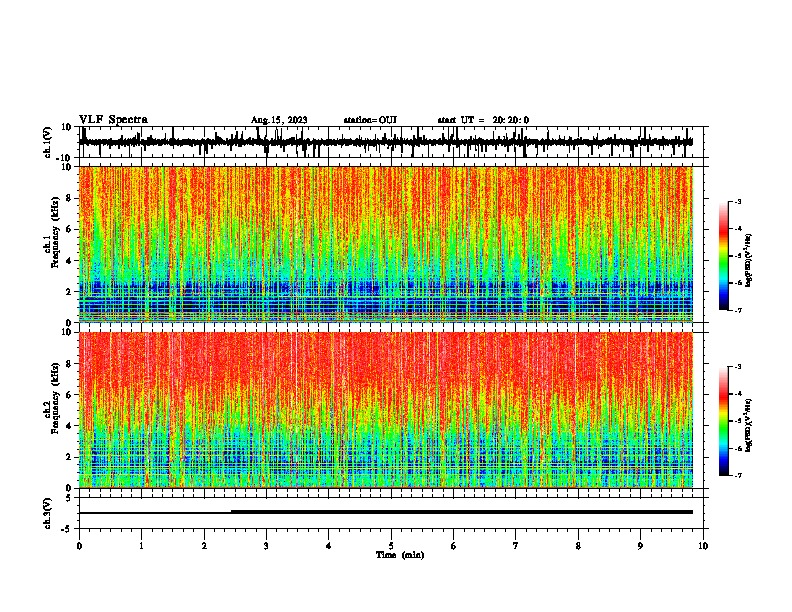Click inside the ch.1 spectrogram panel
Image resolution: width=792 pixels, height=612 pixels.
click(386, 244)
